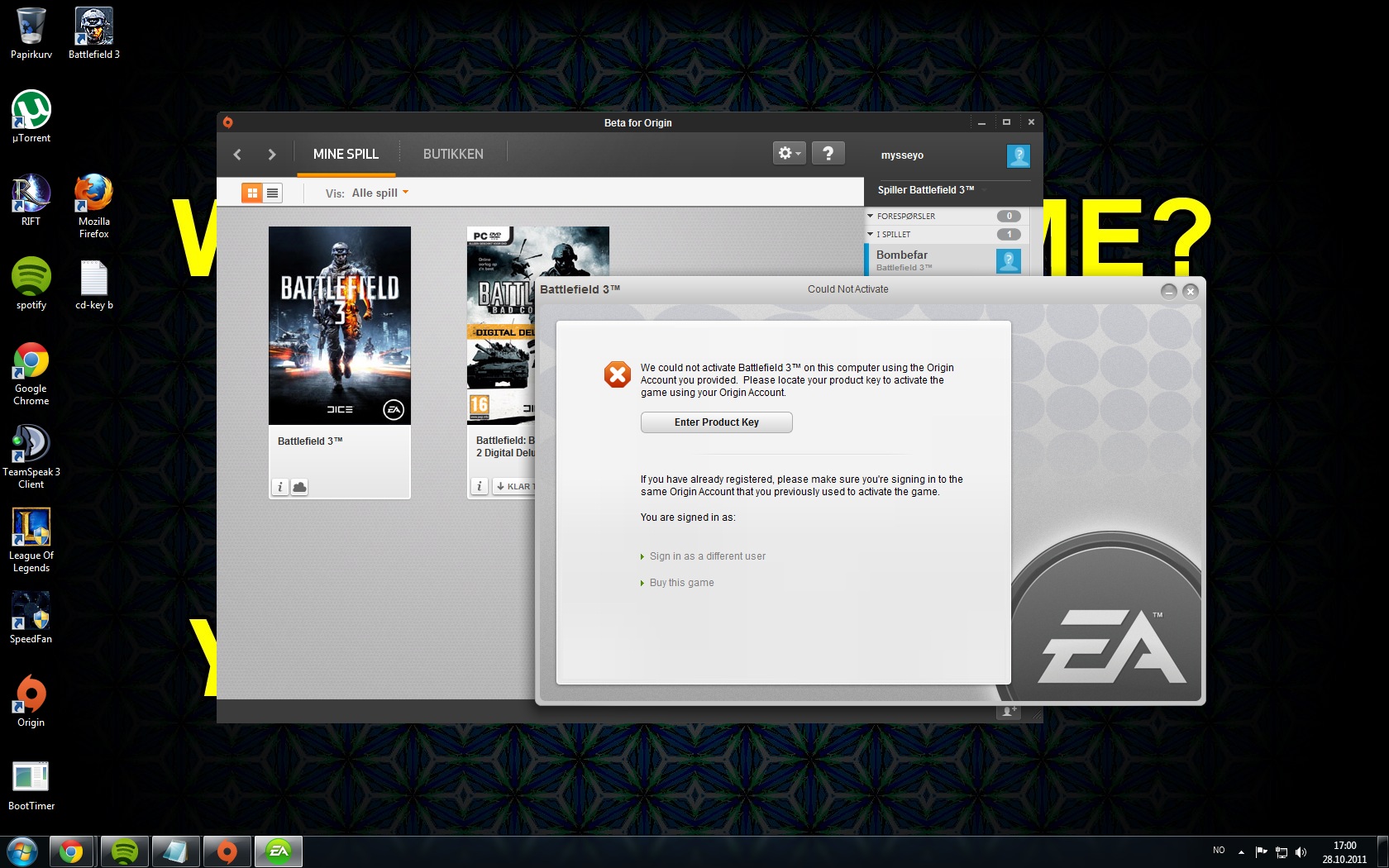Image resolution: width=1389 pixels, height=868 pixels.
Task: Open the BootTimer desktop icon
Action: pos(31,785)
